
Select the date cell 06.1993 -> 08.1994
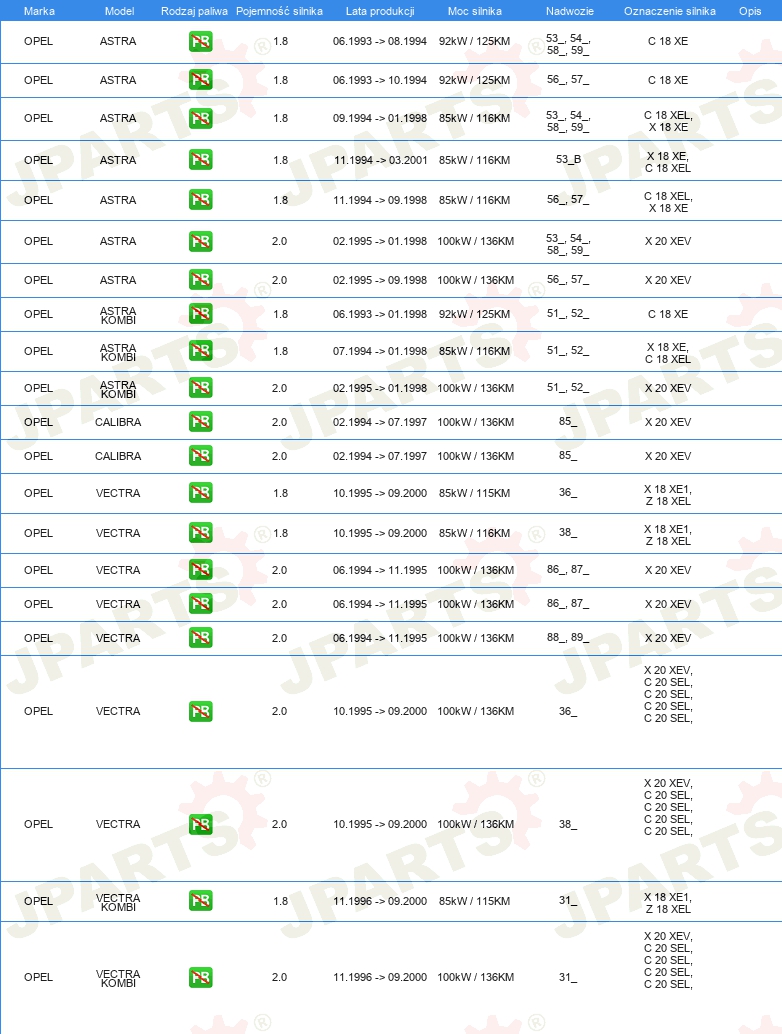tap(380, 42)
